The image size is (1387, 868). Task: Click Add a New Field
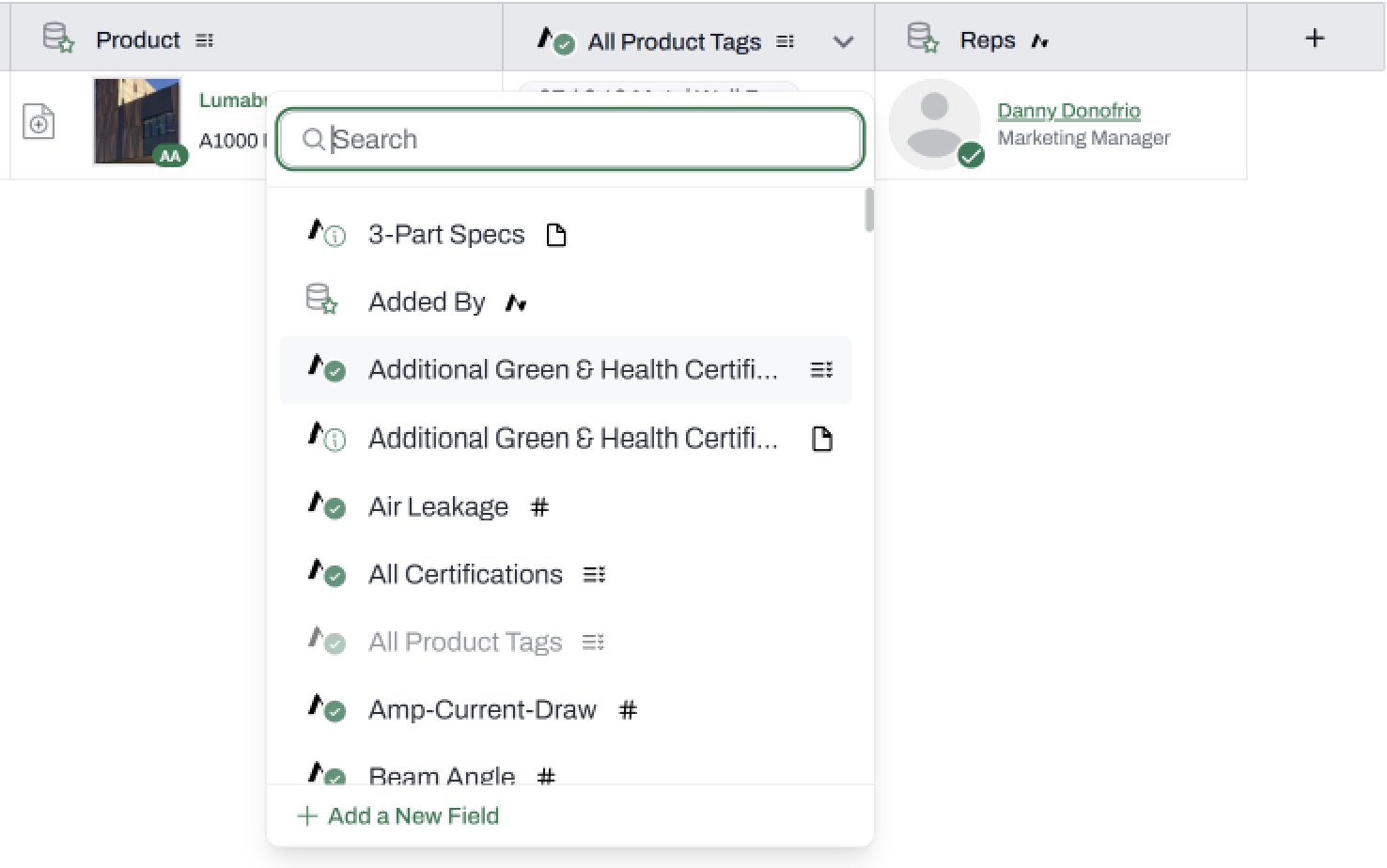coord(398,815)
